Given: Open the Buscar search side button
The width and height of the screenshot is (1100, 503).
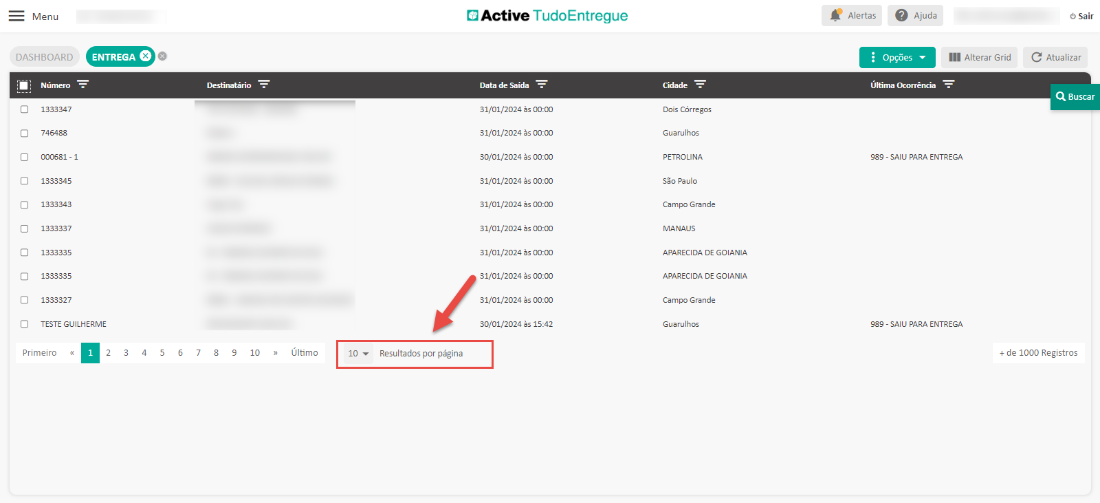Looking at the screenshot, I should pyautogui.click(x=1075, y=97).
